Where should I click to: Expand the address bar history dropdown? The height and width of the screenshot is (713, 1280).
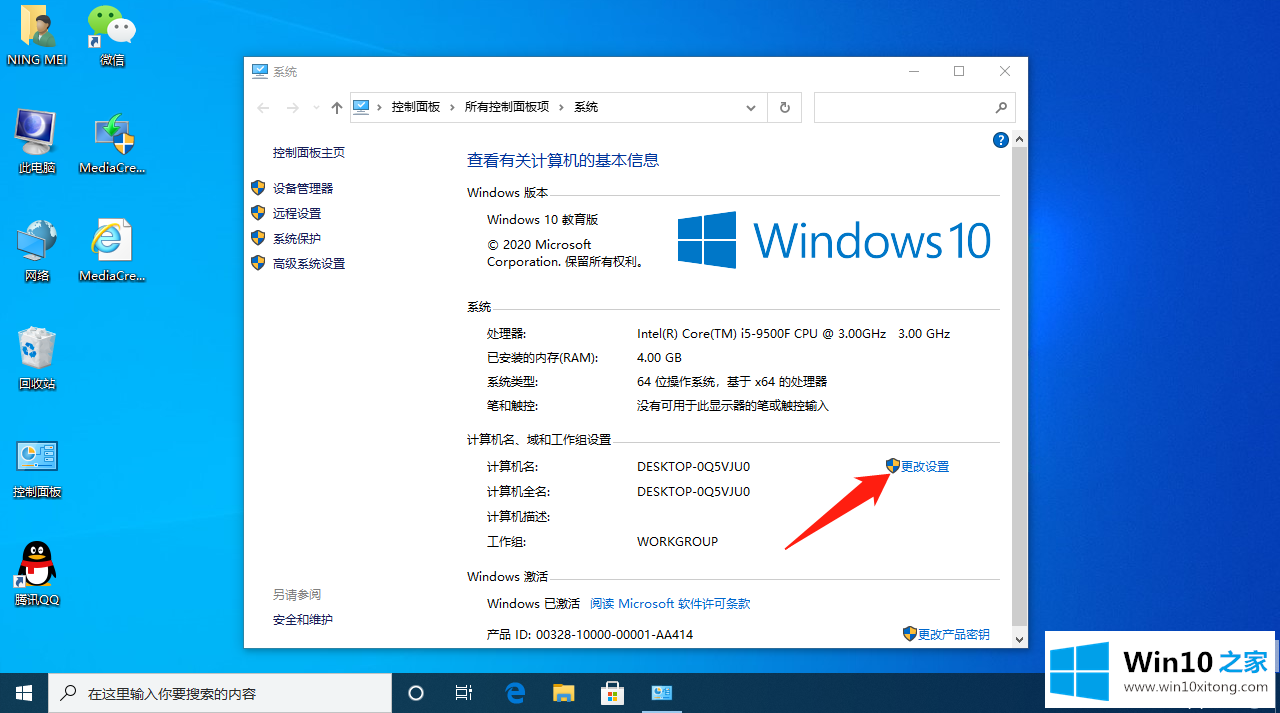[751, 107]
